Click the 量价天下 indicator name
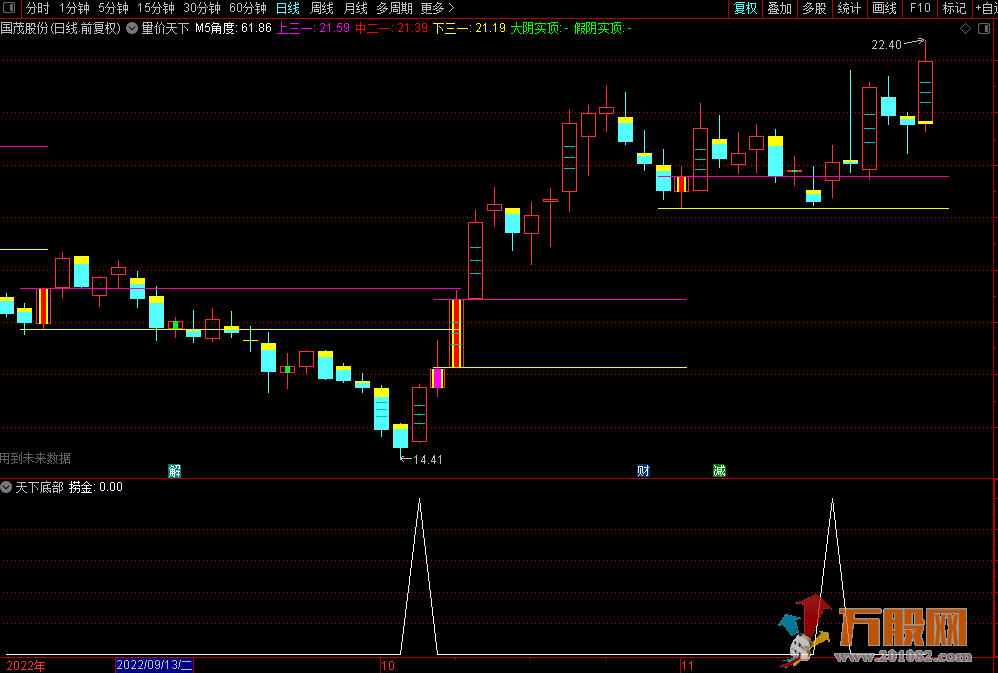Viewport: 998px width, 673px height. coord(165,28)
